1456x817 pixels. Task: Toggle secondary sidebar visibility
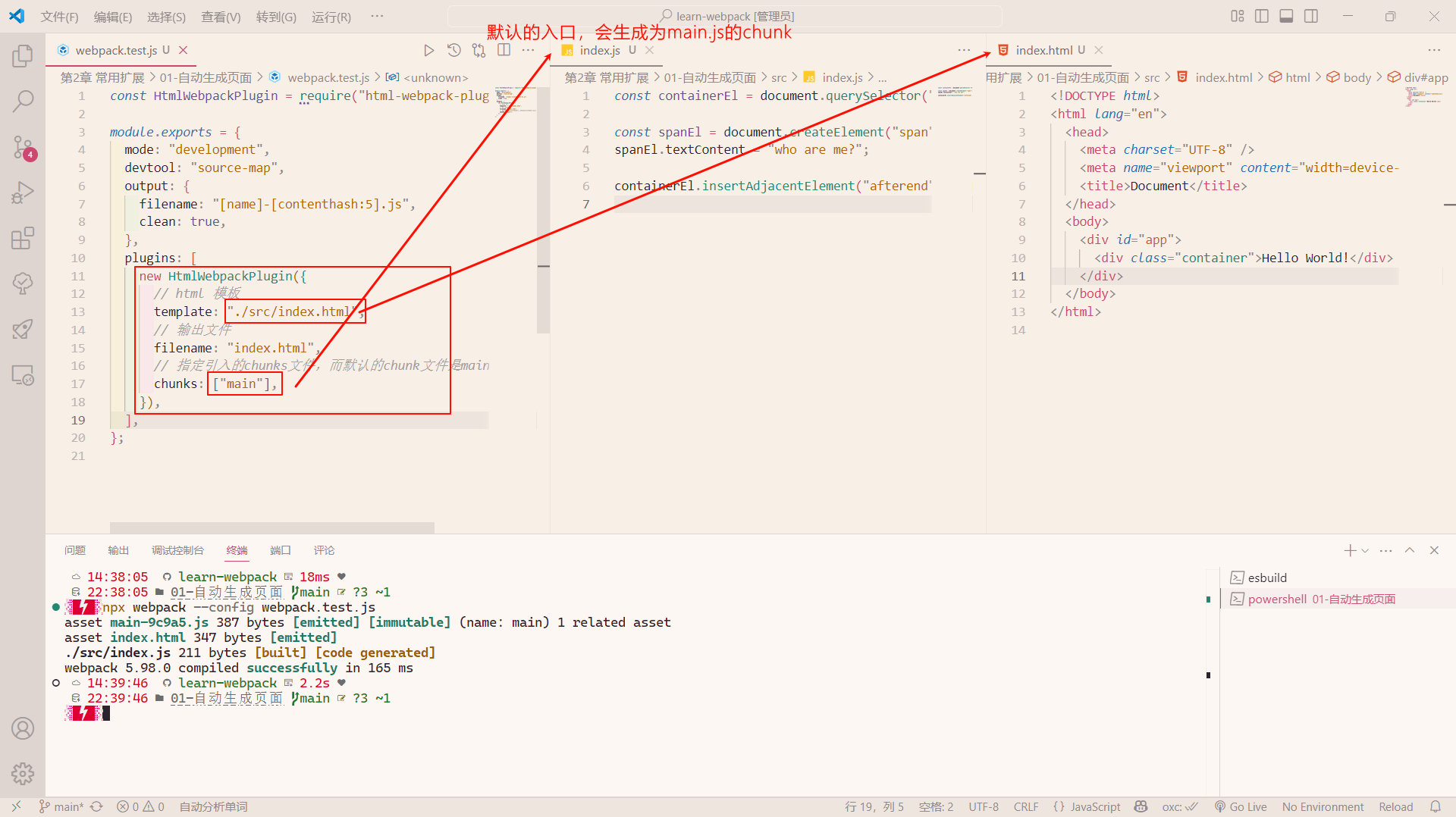pos(1311,16)
